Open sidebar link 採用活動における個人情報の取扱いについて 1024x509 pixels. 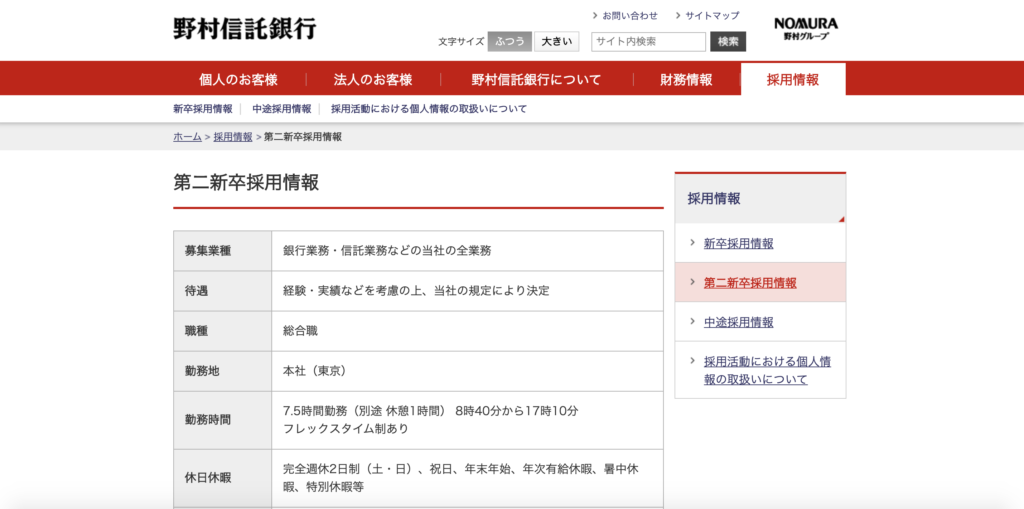767,370
